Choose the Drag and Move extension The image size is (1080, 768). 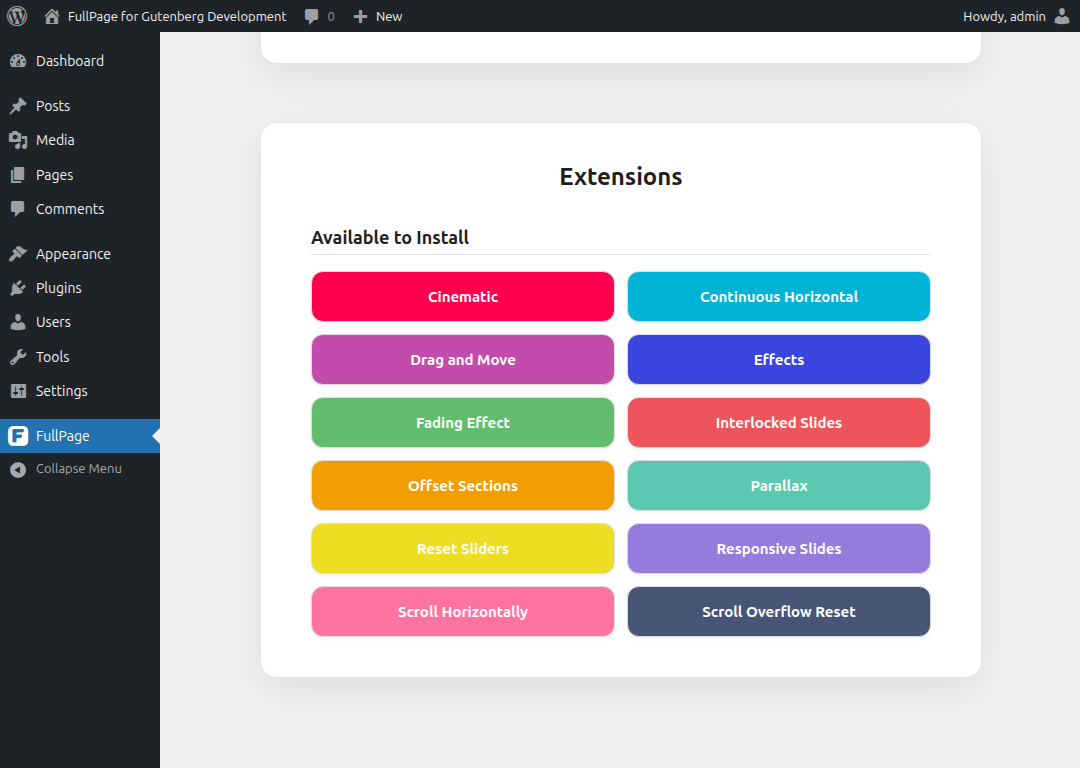point(463,360)
